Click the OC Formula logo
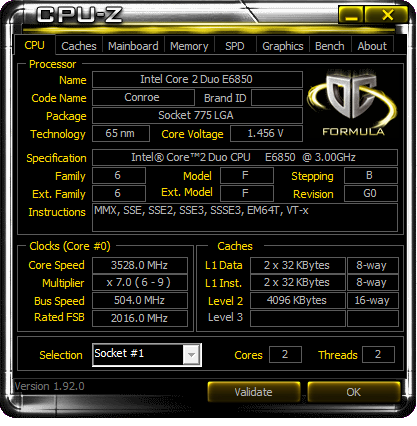 point(353,103)
